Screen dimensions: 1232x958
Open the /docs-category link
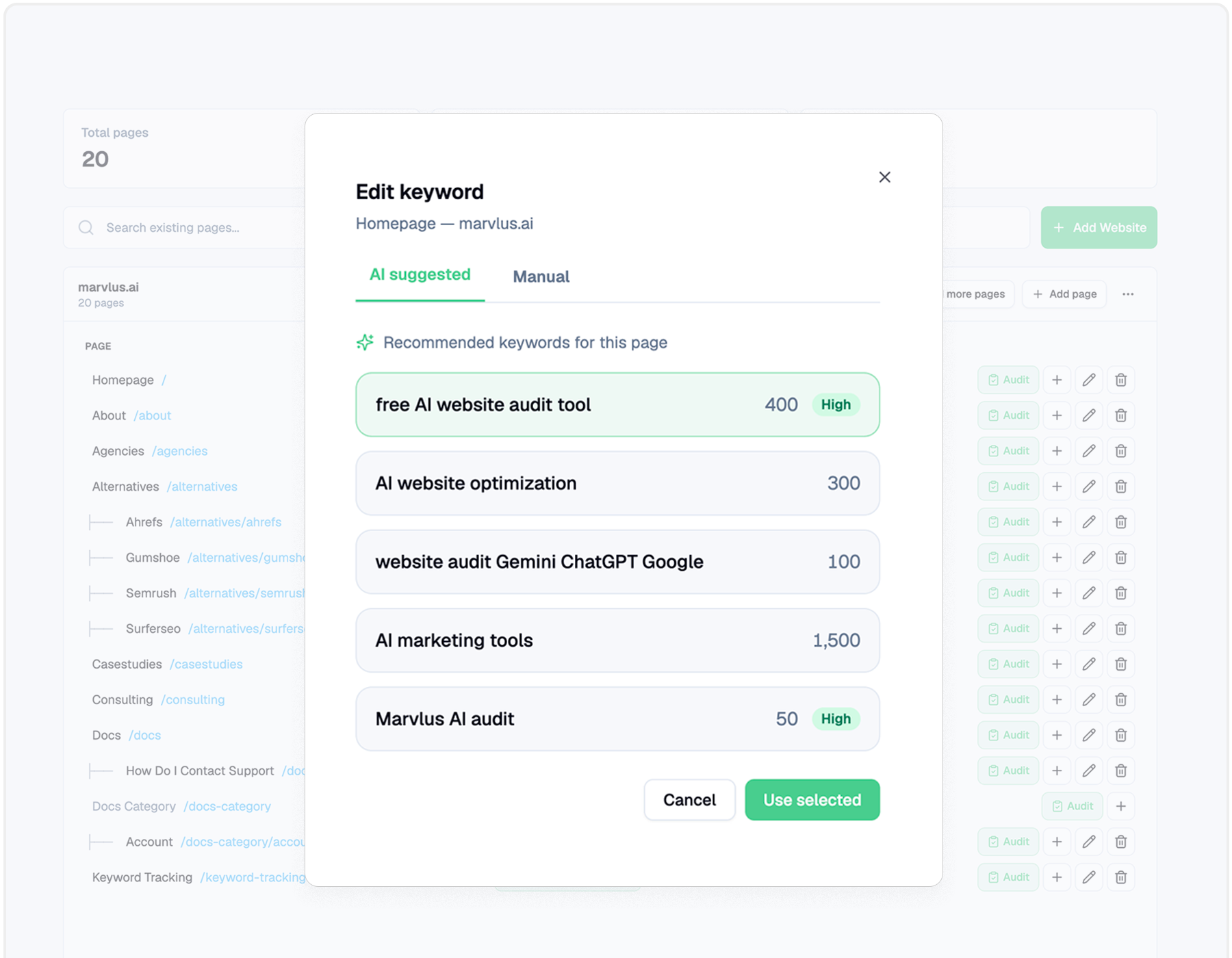tap(227, 806)
